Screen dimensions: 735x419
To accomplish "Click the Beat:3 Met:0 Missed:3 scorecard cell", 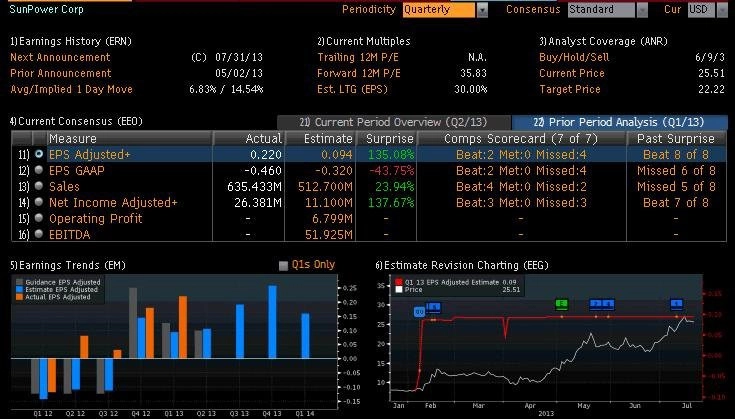I will click(x=521, y=202).
